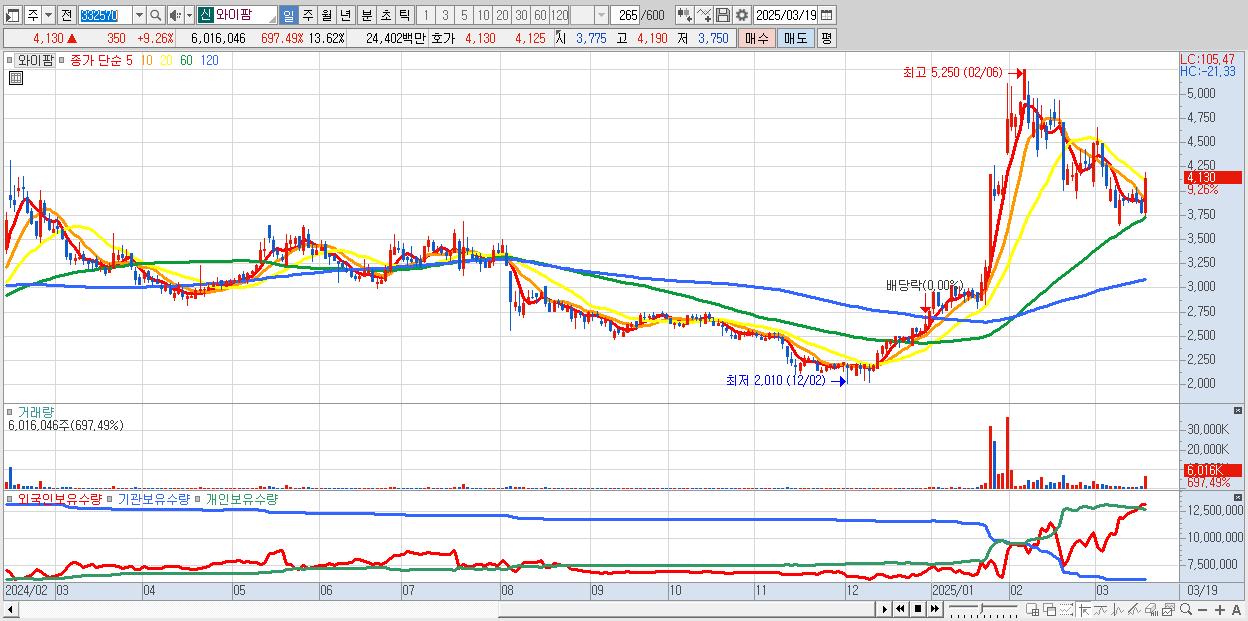
Task: Adjust the replay speed slider handle
Action: point(982,607)
